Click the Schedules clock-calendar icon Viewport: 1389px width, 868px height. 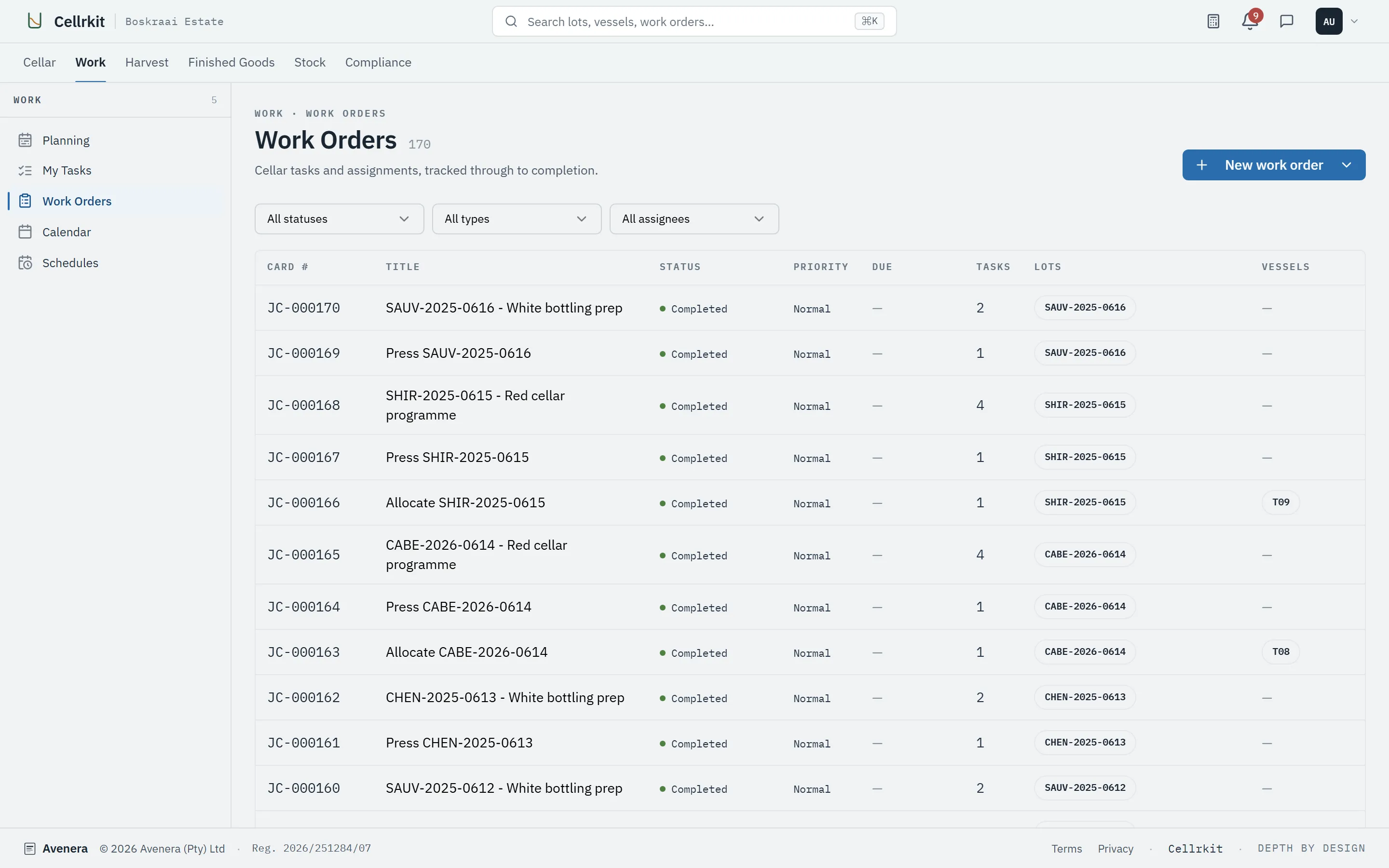25,263
